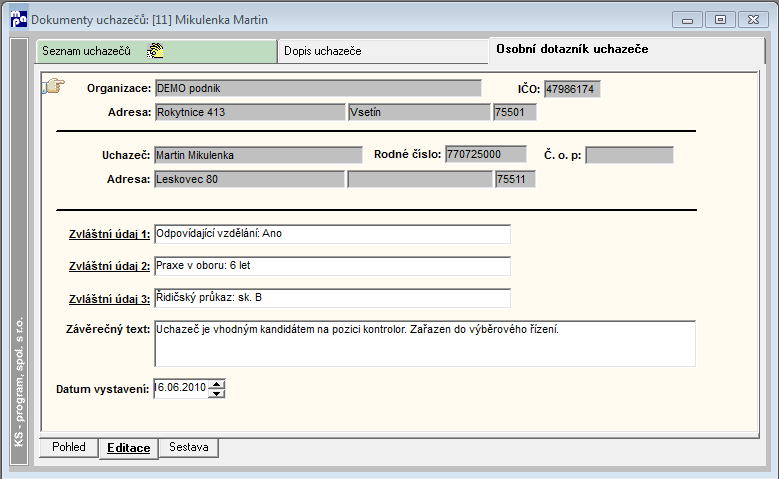
Task: Click into the Závěrečný text box
Action: click(425, 344)
